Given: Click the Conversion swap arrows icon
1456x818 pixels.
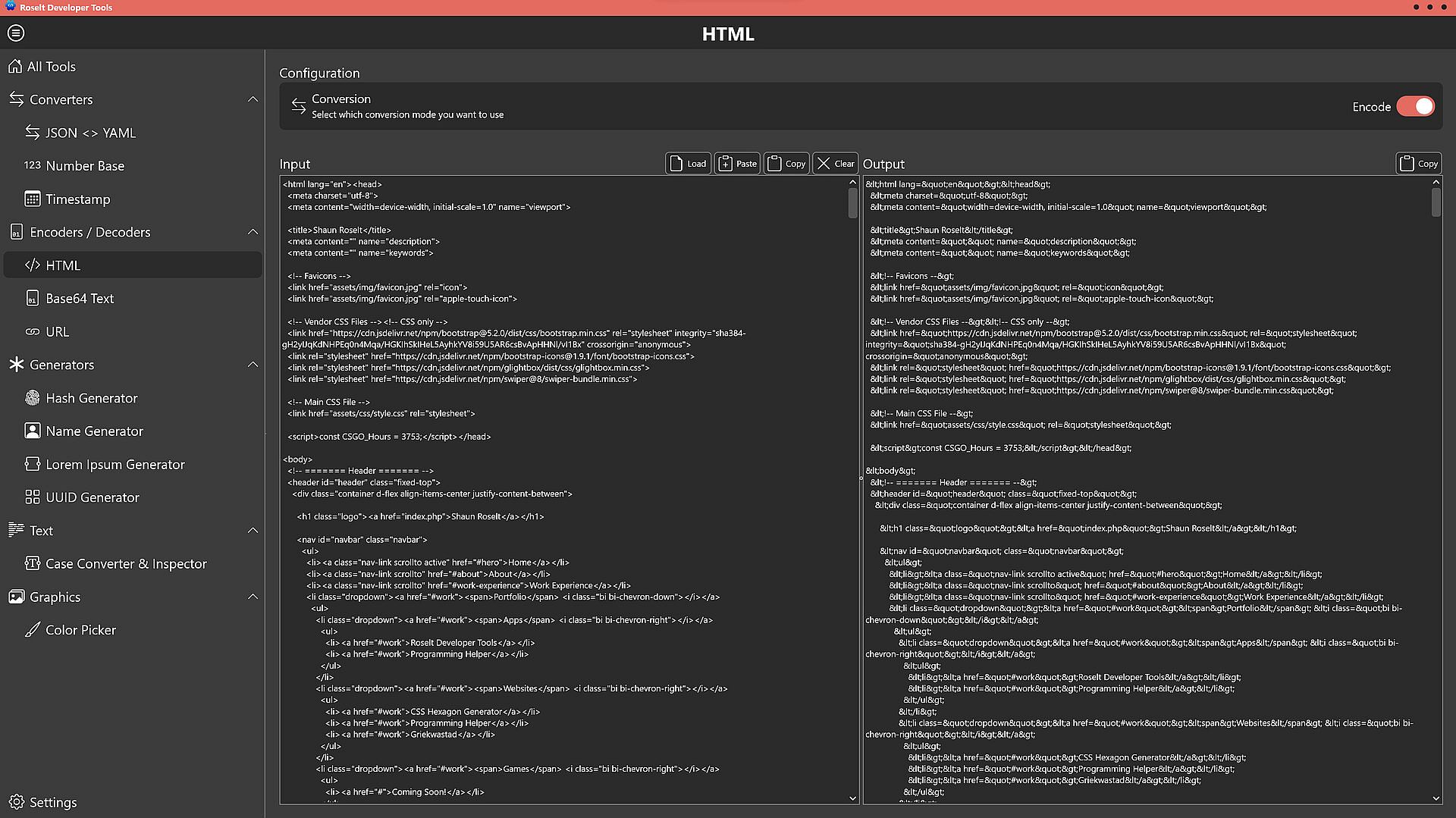Looking at the screenshot, I should coord(298,106).
